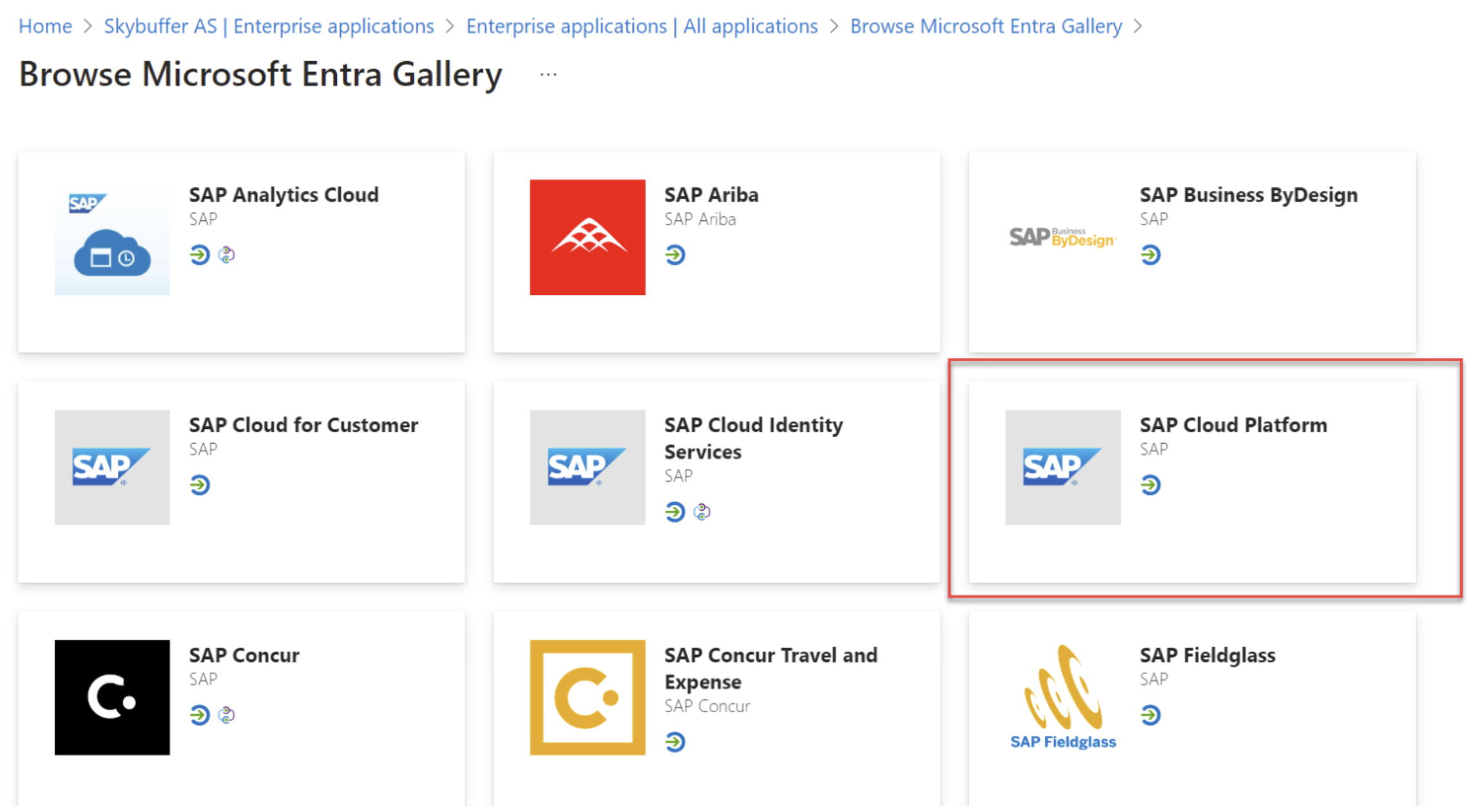This screenshot has width=1480, height=812.
Task: Open the ellipsis menu beside the page title
Action: click(x=548, y=75)
